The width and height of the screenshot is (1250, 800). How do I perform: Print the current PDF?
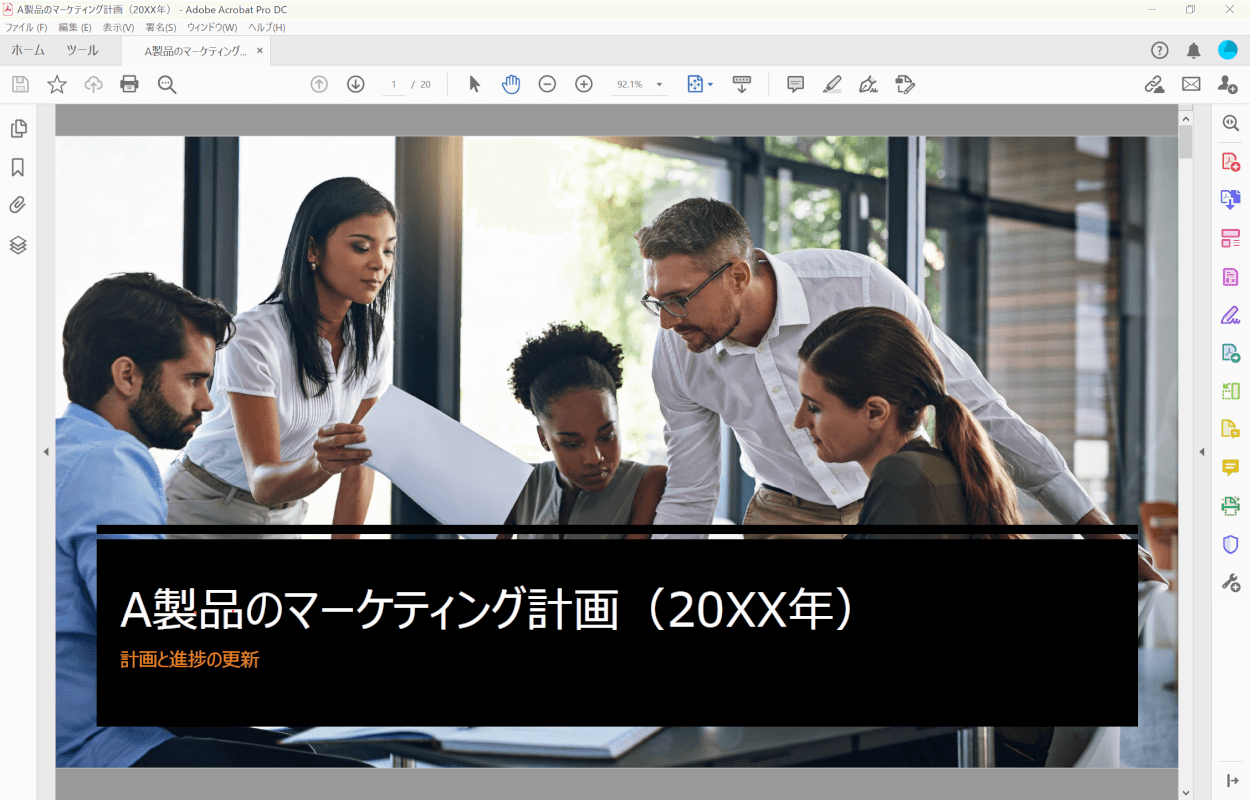point(129,84)
